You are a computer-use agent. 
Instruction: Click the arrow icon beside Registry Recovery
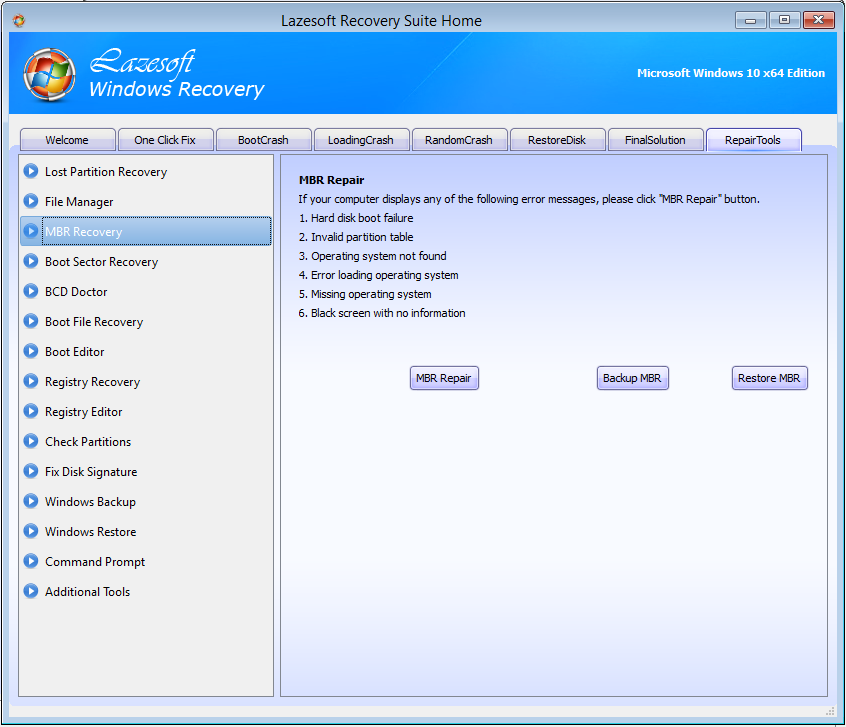pos(31,381)
